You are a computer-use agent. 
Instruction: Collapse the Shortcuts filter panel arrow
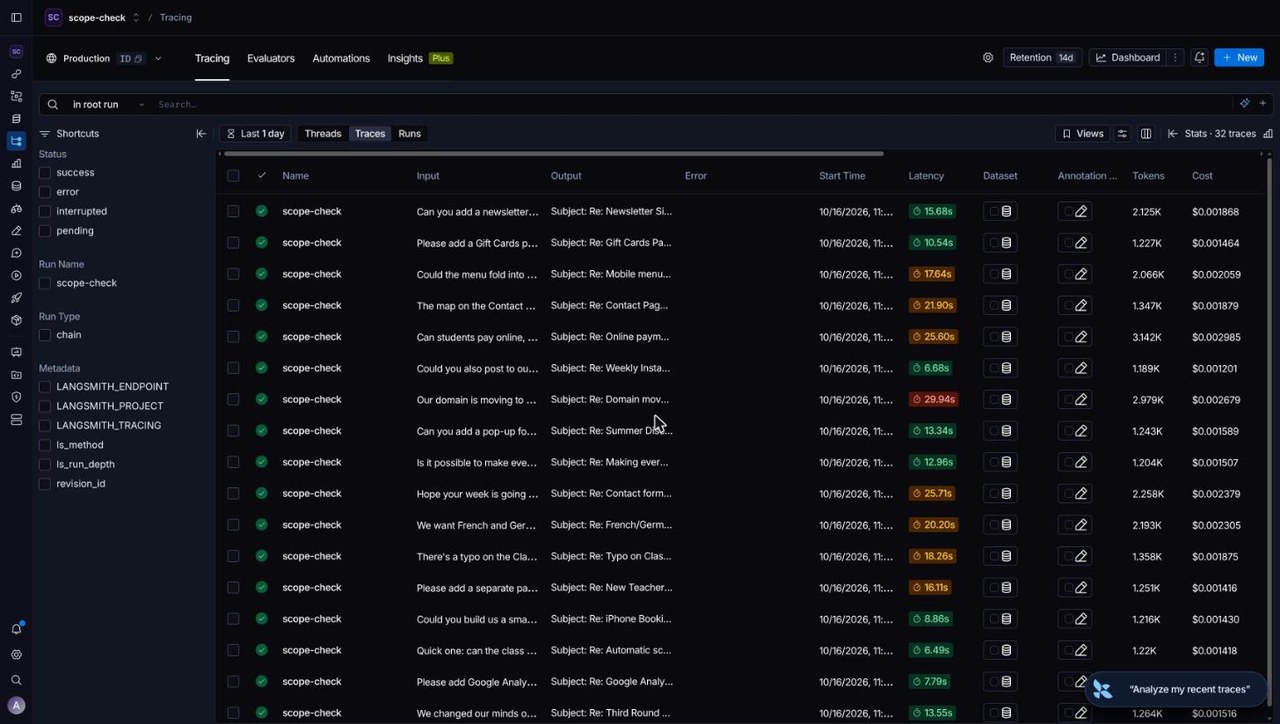tap(201, 134)
